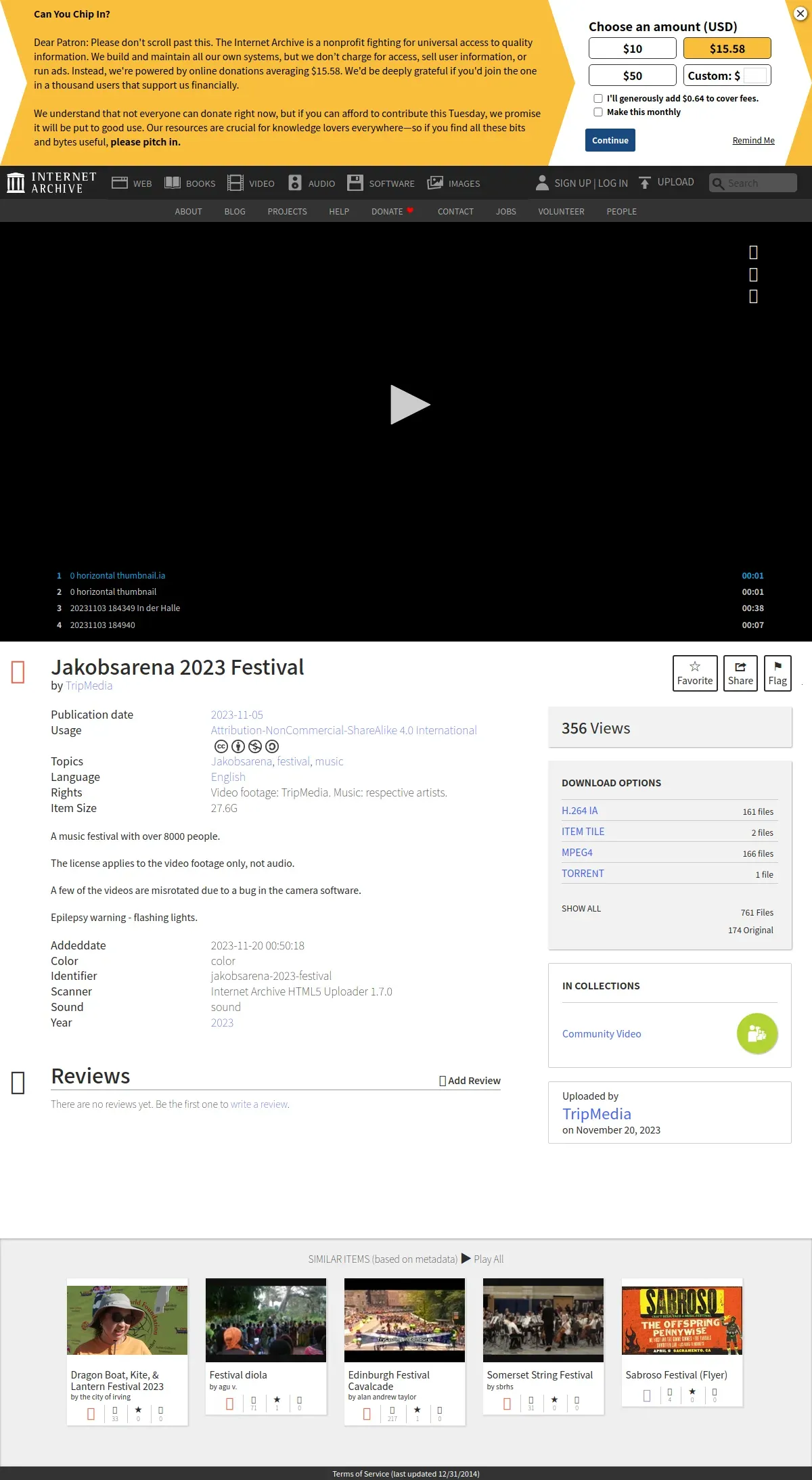Open the Web section icon
Image resolution: width=812 pixels, height=1480 pixels.
click(x=120, y=183)
